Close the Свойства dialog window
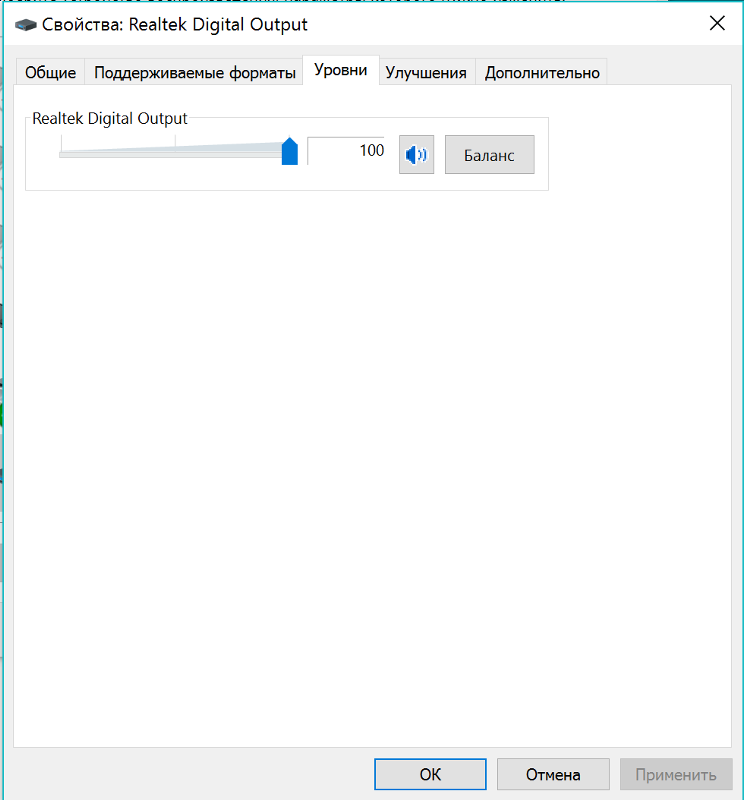The width and height of the screenshot is (744, 800). 717,23
